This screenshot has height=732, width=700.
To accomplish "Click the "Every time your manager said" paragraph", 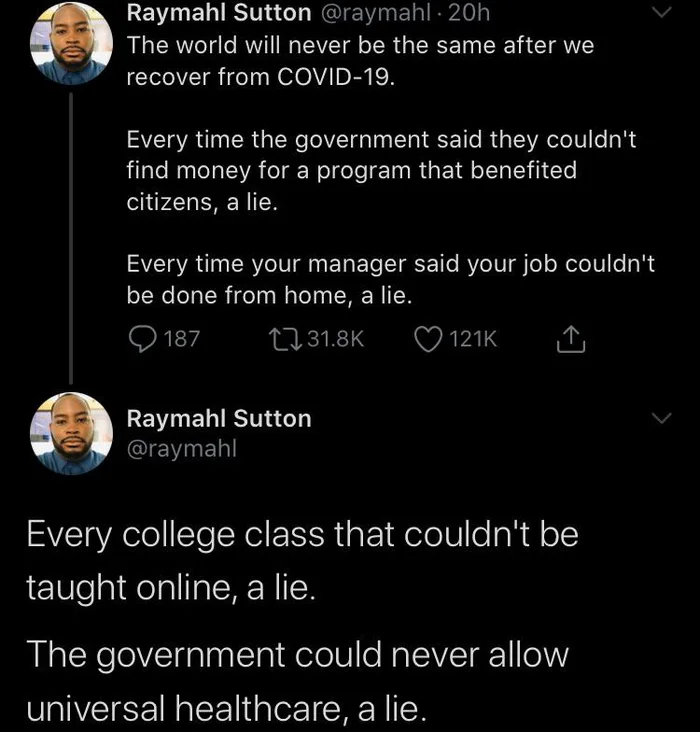I will (390, 280).
